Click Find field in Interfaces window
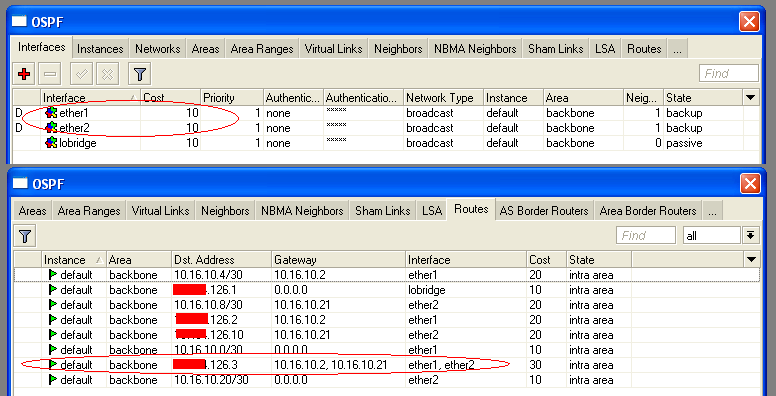776x396 pixels. [729, 73]
